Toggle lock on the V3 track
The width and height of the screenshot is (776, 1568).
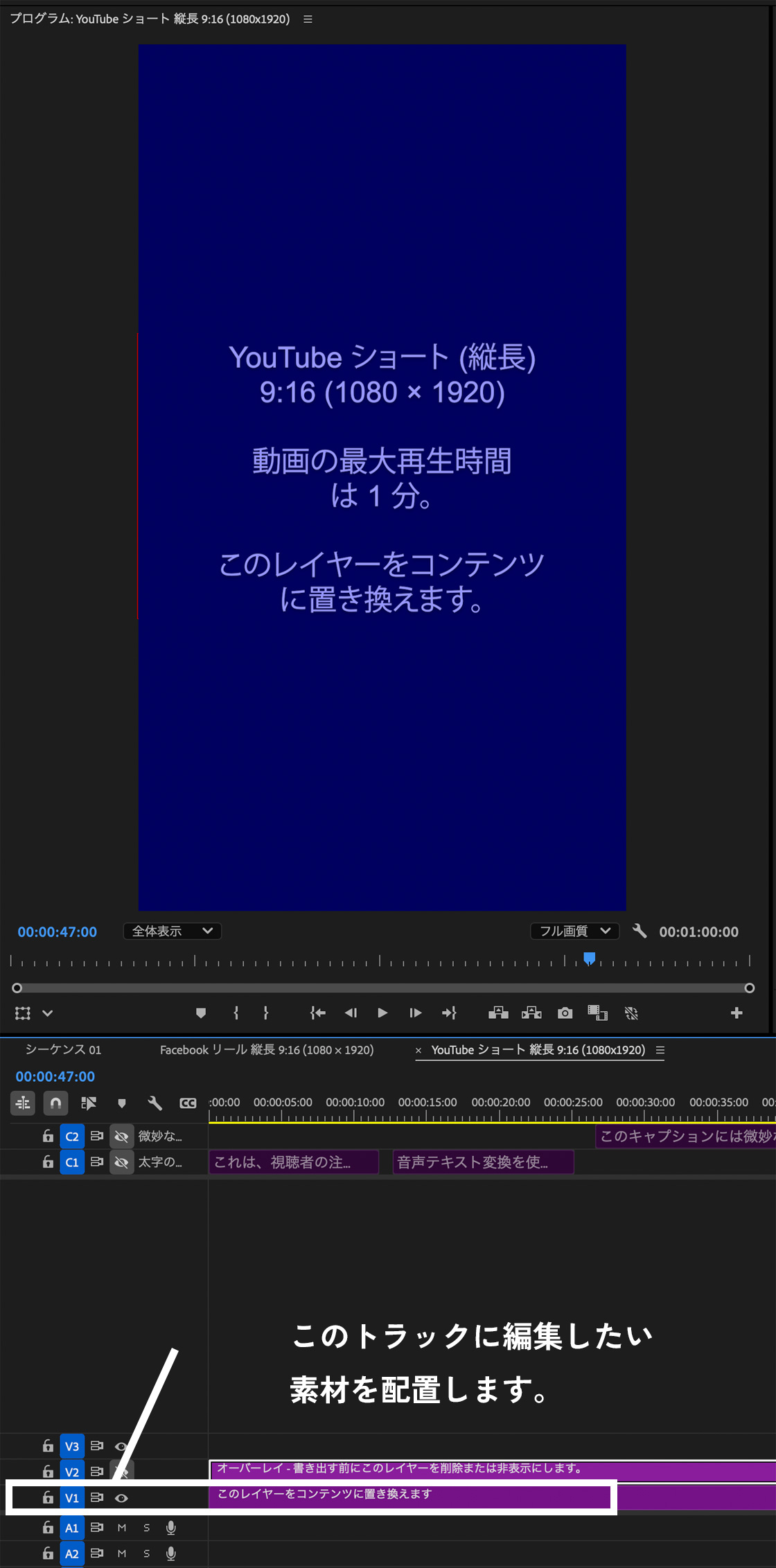click(x=48, y=1446)
